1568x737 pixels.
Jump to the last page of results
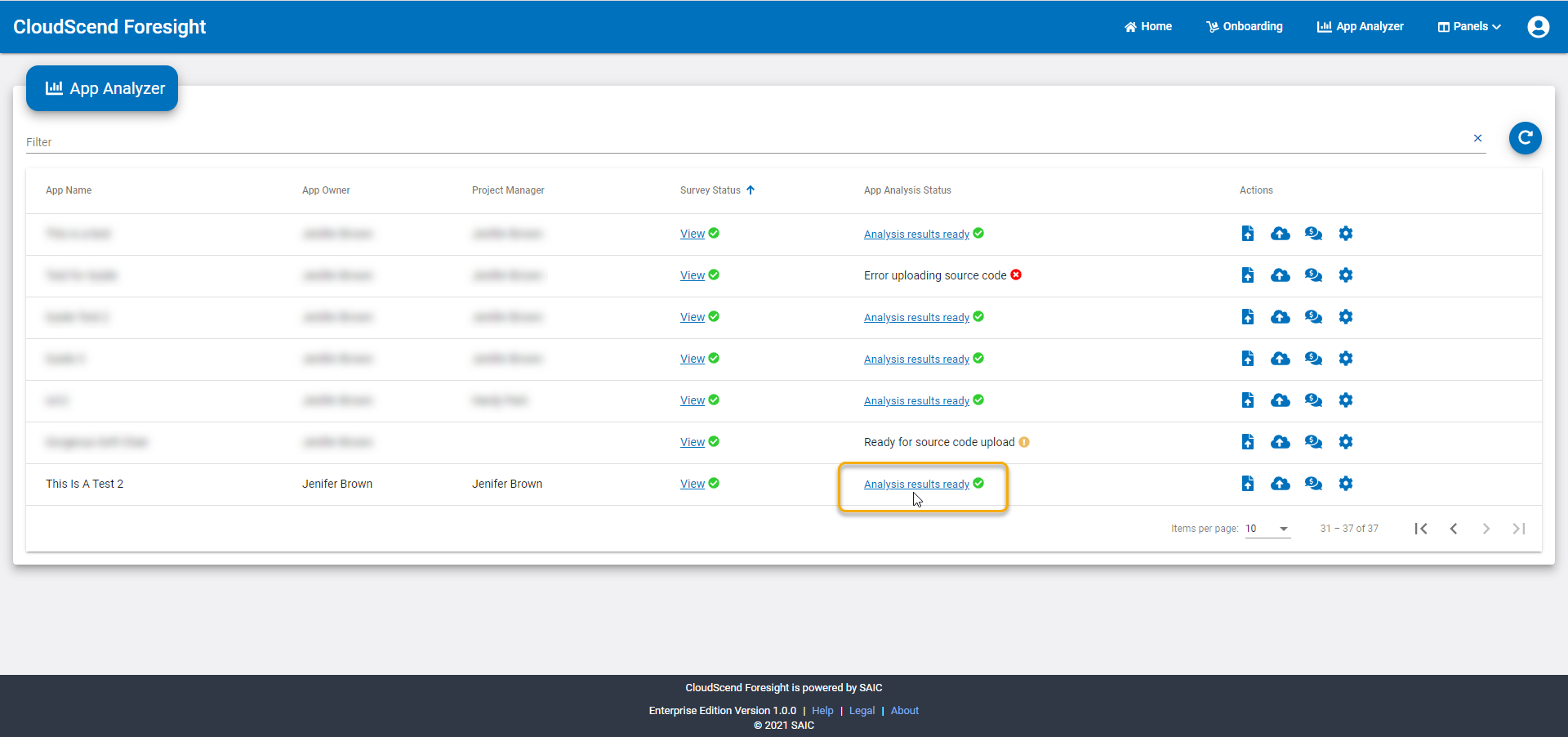pyautogui.click(x=1519, y=529)
